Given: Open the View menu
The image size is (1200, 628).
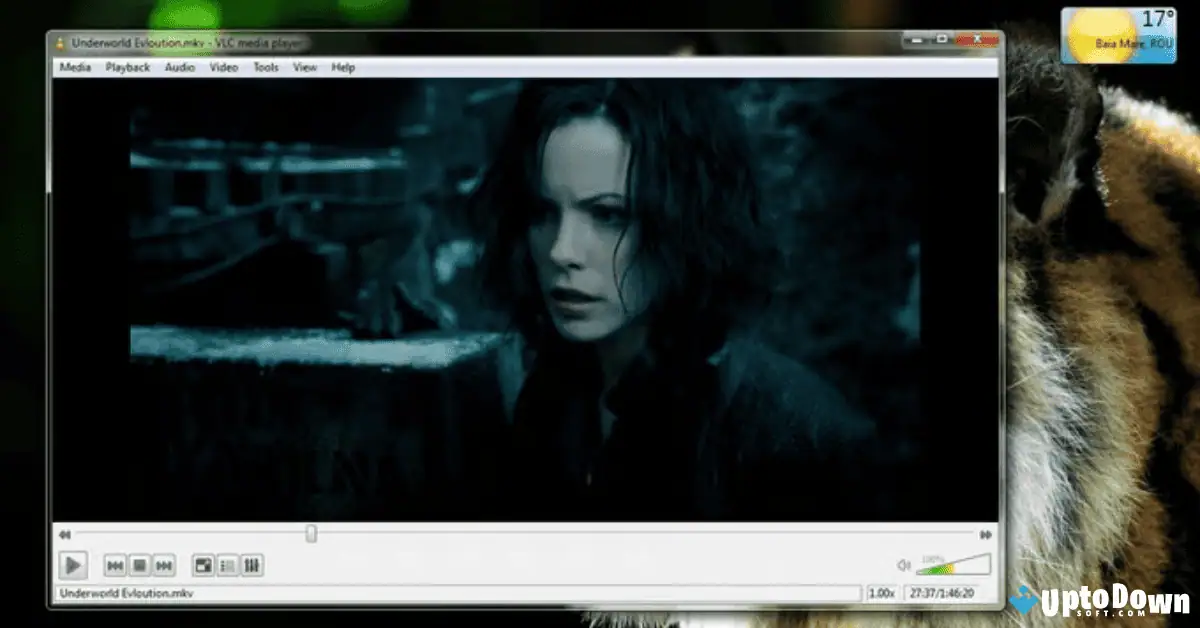Looking at the screenshot, I should 303,67.
